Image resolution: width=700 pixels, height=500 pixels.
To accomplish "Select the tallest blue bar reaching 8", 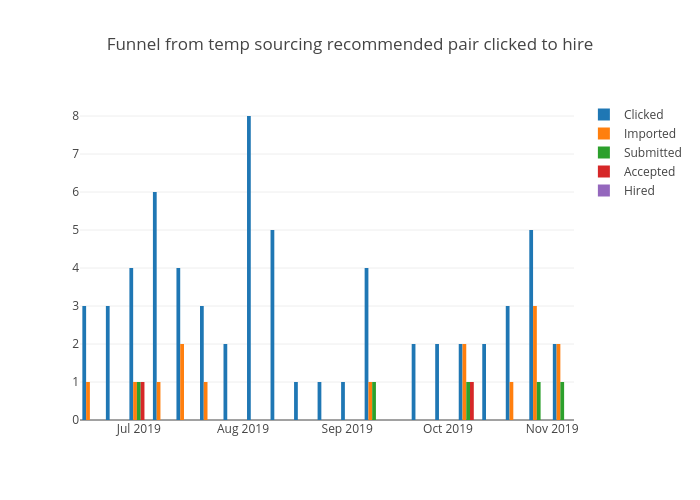I will pyautogui.click(x=249, y=268).
